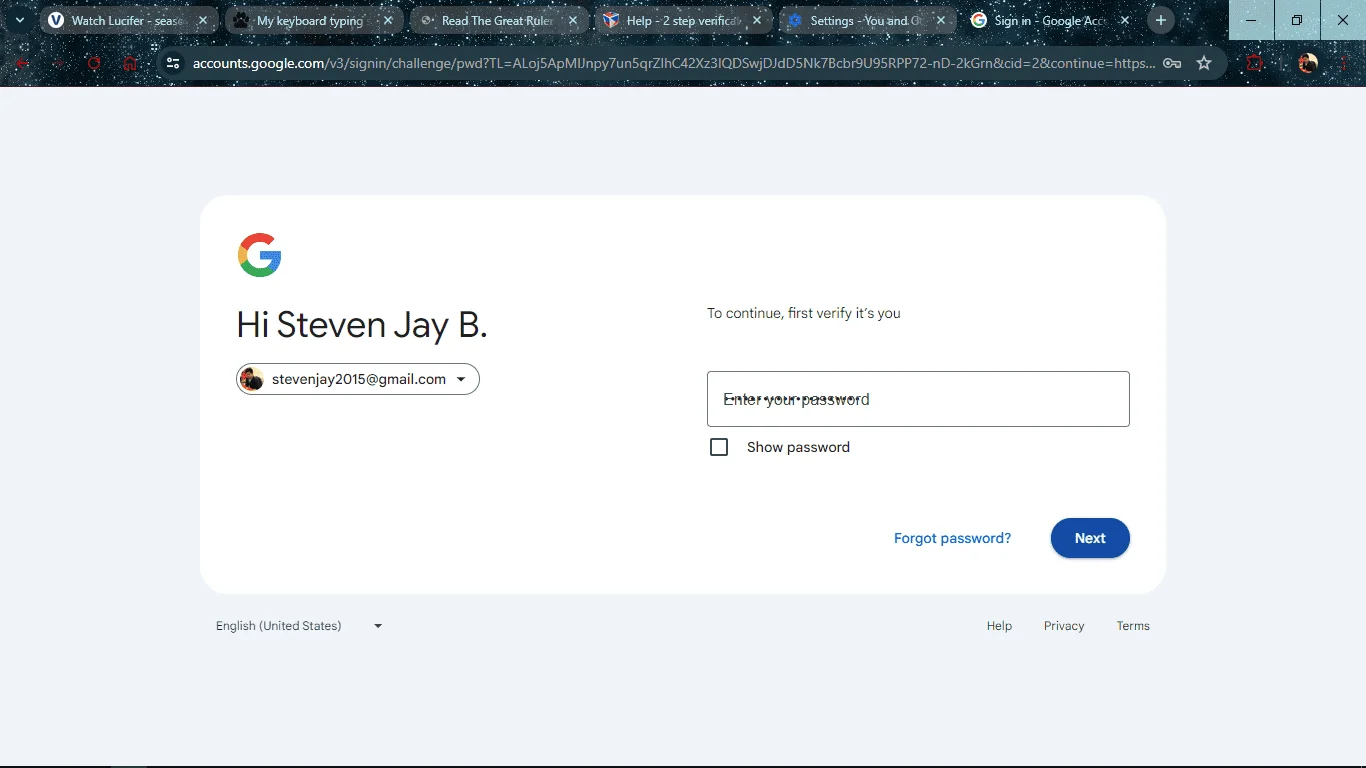Enable the Show password checkbox
1366x768 pixels.
(719, 447)
